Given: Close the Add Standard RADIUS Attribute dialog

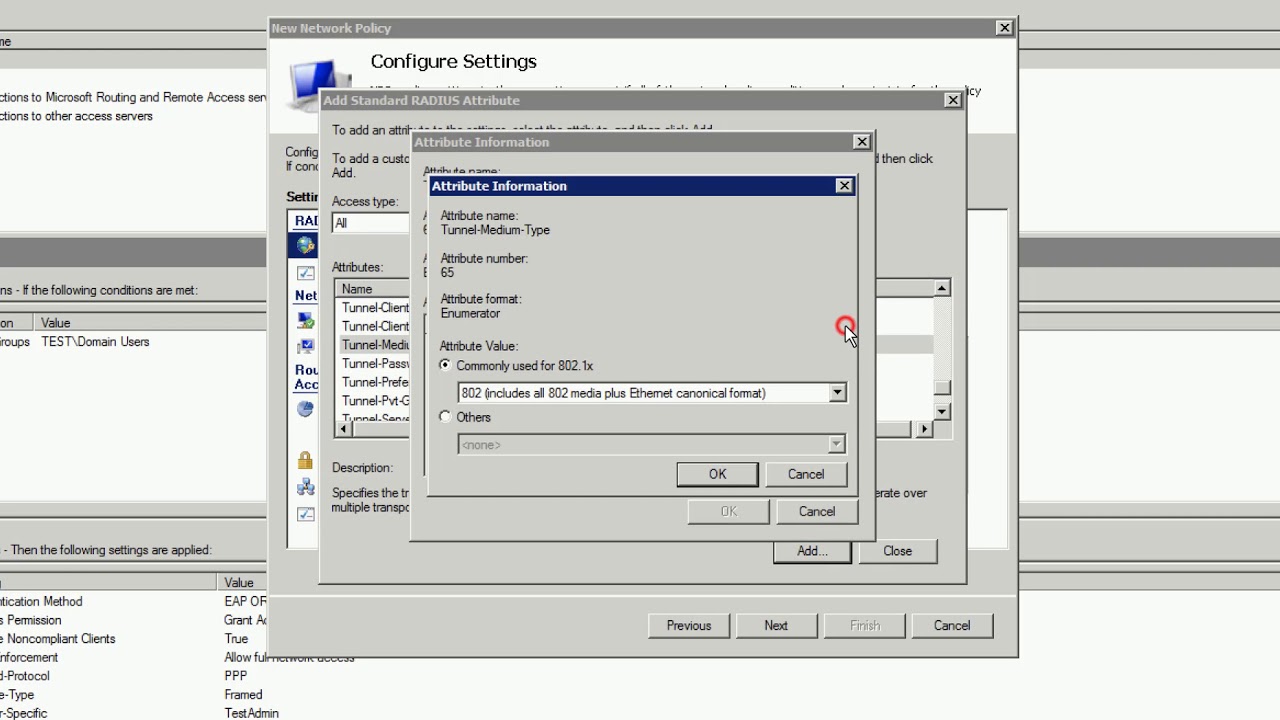Looking at the screenshot, I should [x=953, y=100].
